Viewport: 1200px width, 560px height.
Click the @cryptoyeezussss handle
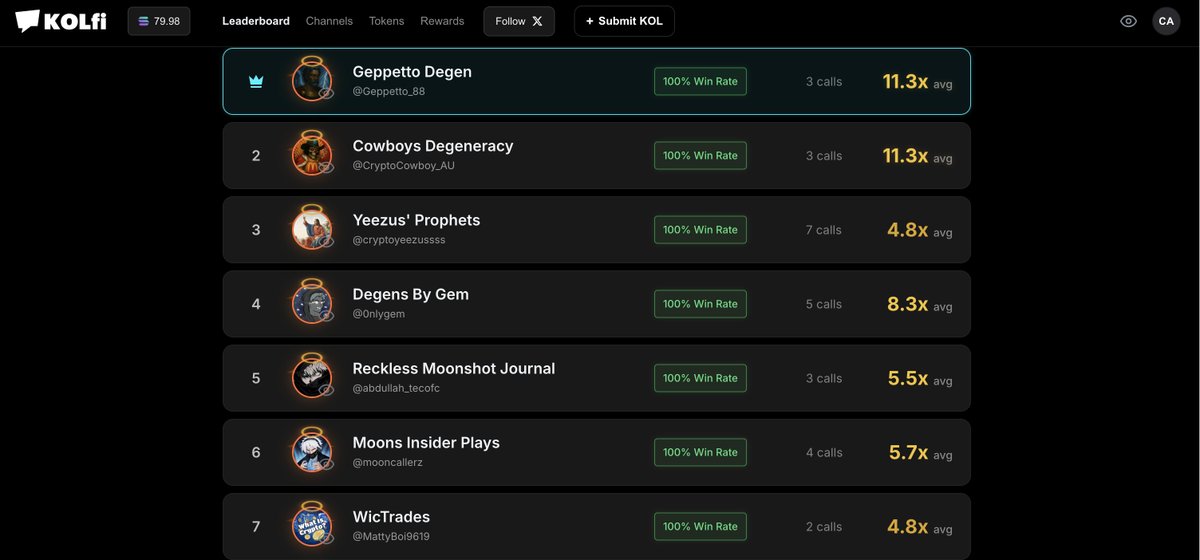[x=399, y=240]
